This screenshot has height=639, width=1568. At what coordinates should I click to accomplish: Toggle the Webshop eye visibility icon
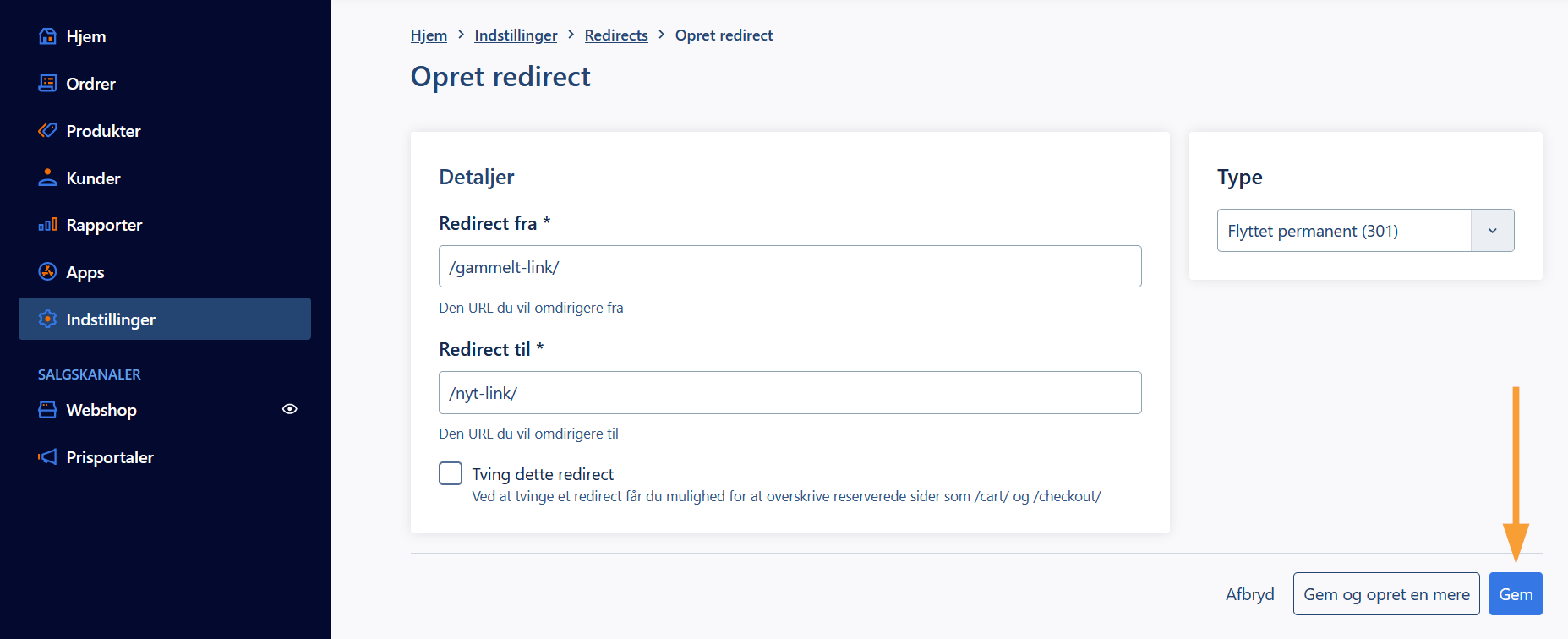290,409
